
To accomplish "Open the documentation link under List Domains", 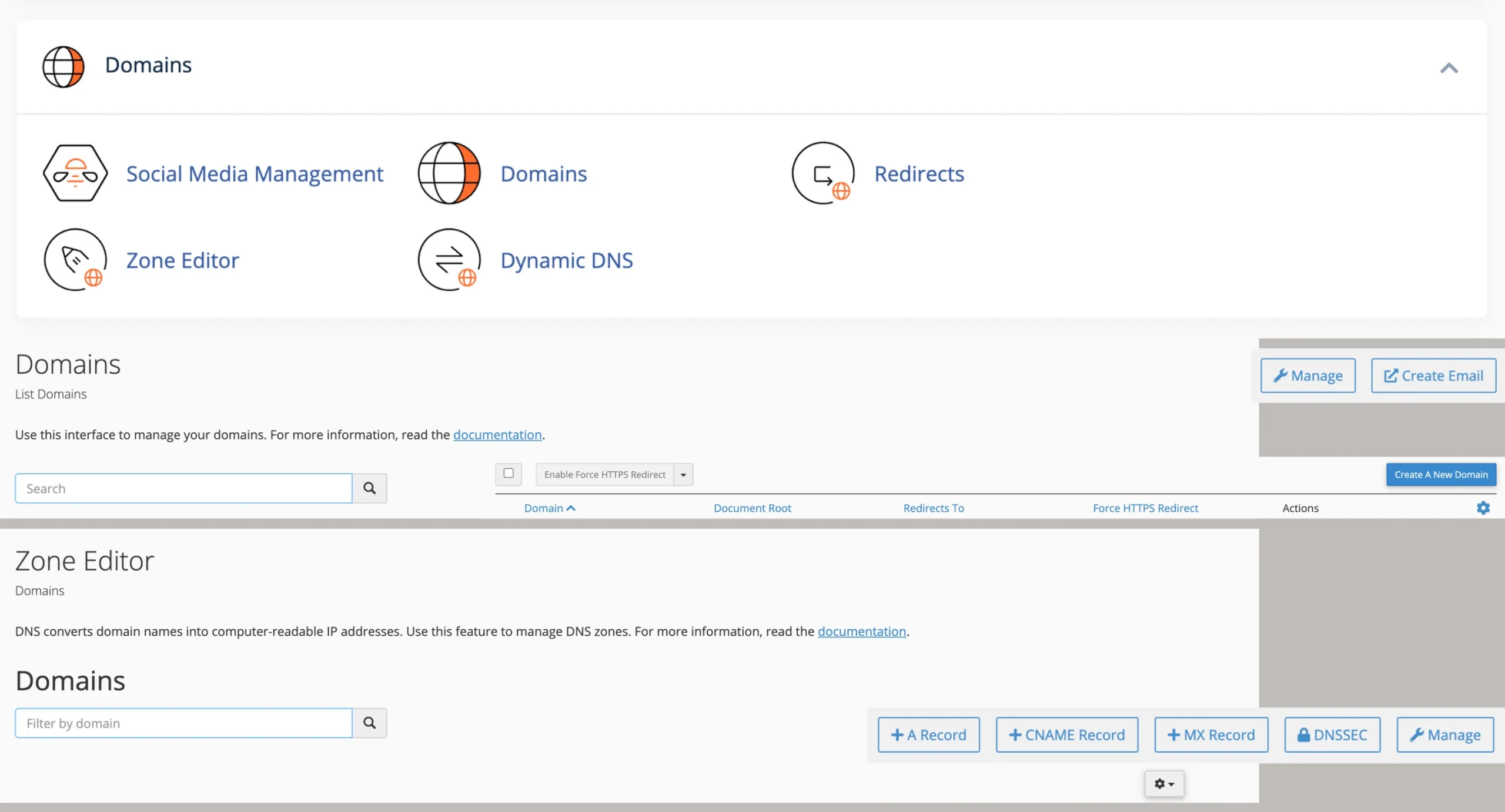I will point(497,435).
